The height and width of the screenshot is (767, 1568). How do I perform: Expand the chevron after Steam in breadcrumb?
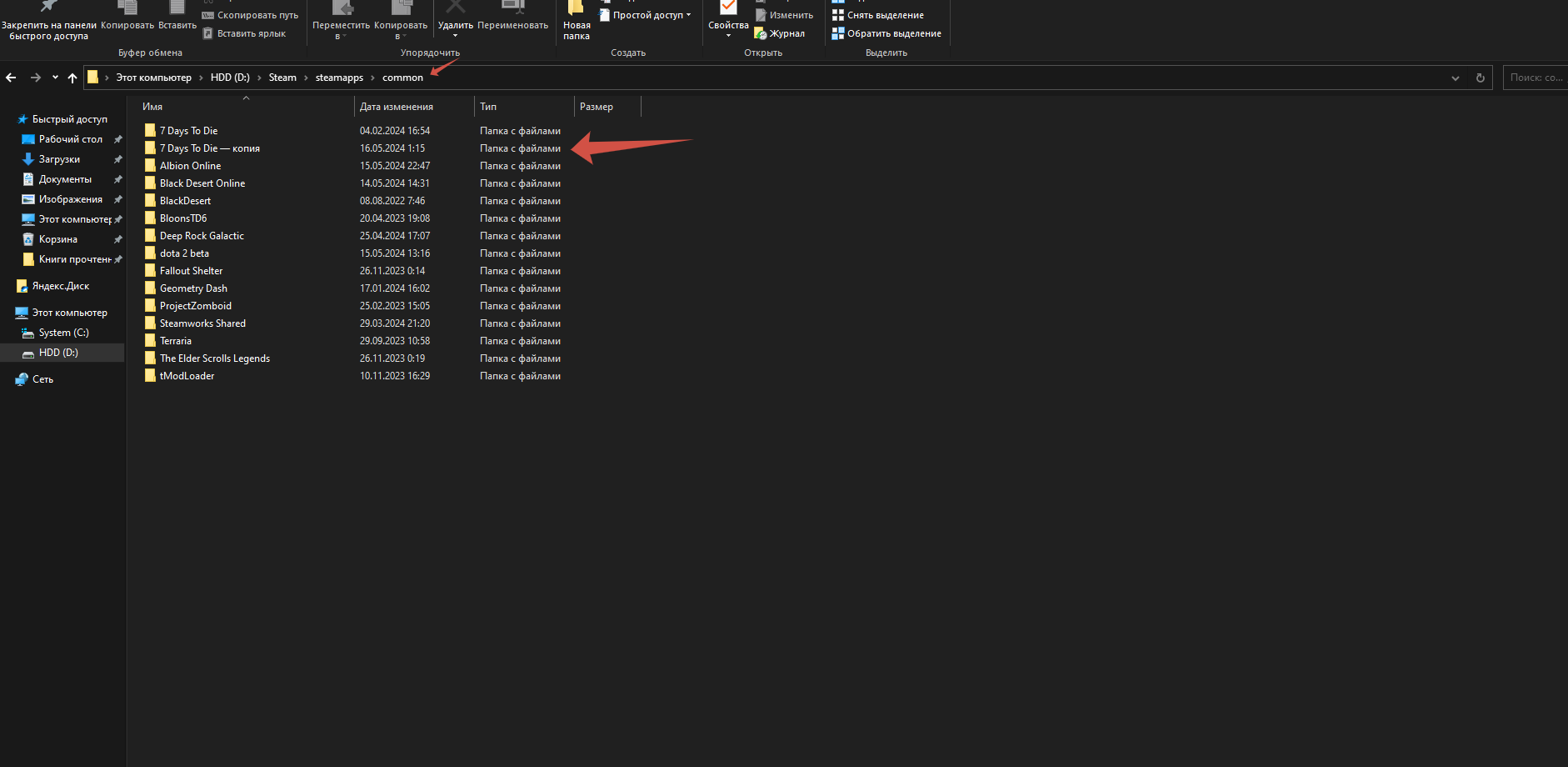point(306,78)
